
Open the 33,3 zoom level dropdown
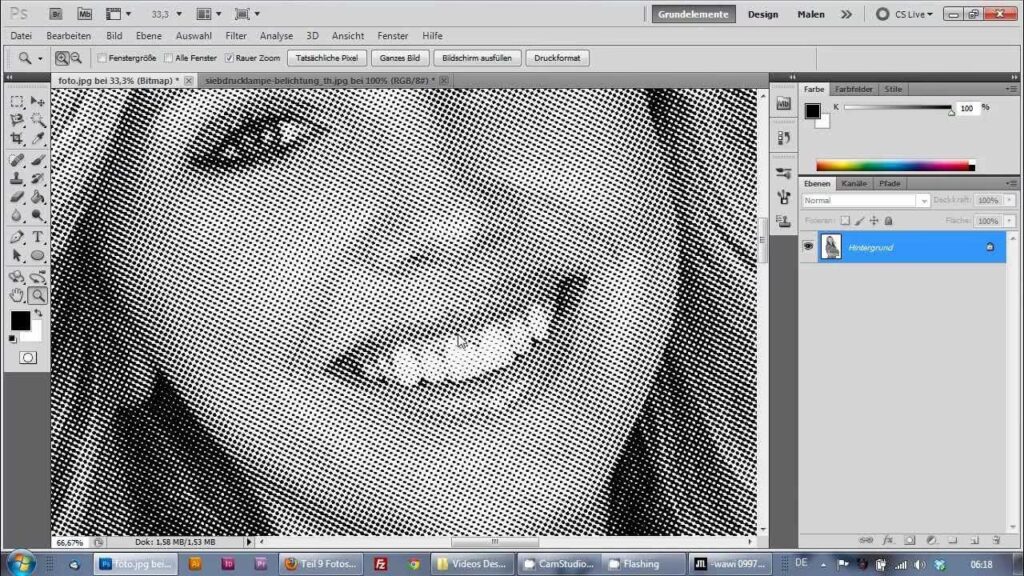click(x=166, y=15)
